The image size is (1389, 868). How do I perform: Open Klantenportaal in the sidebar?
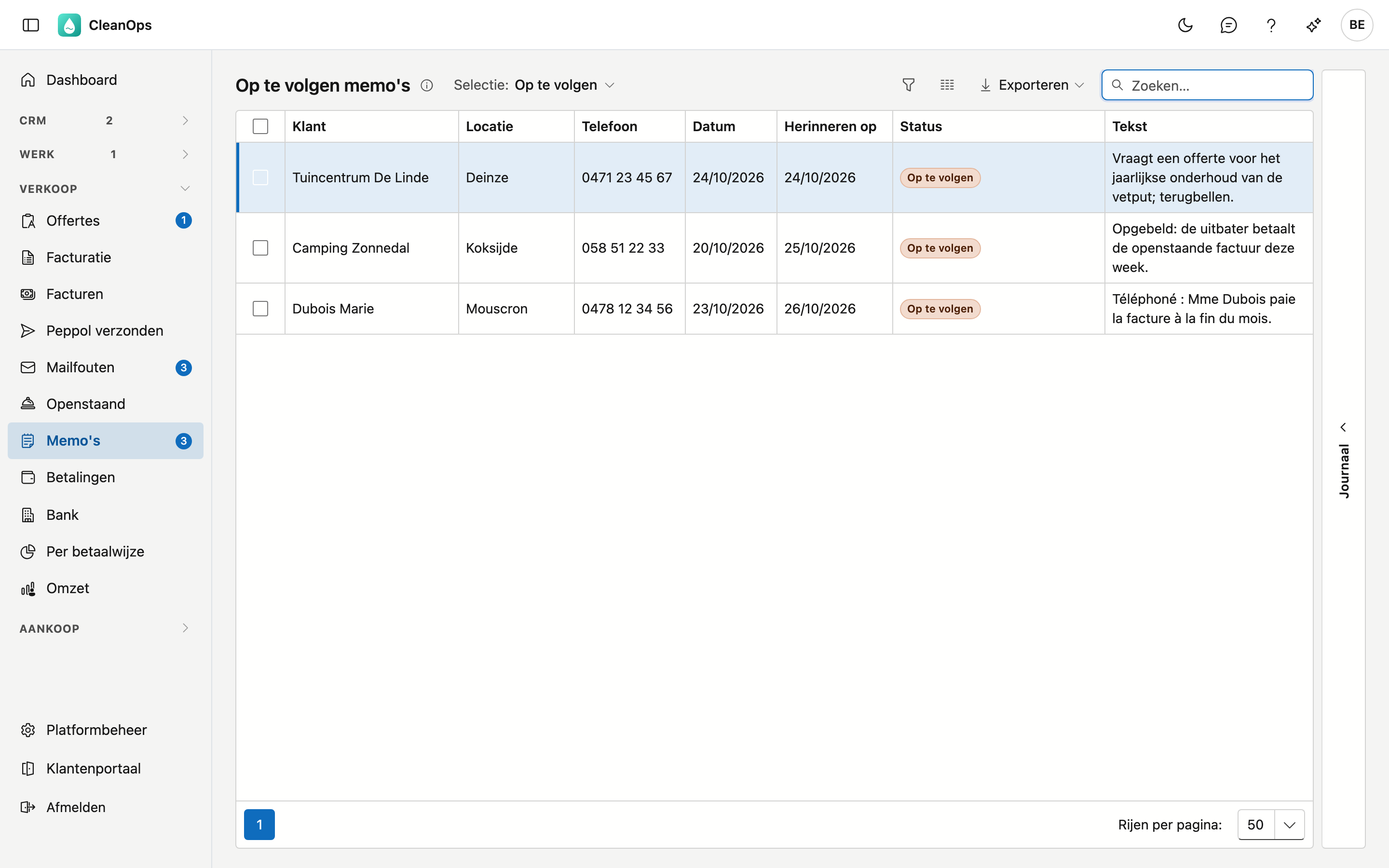[106, 768]
